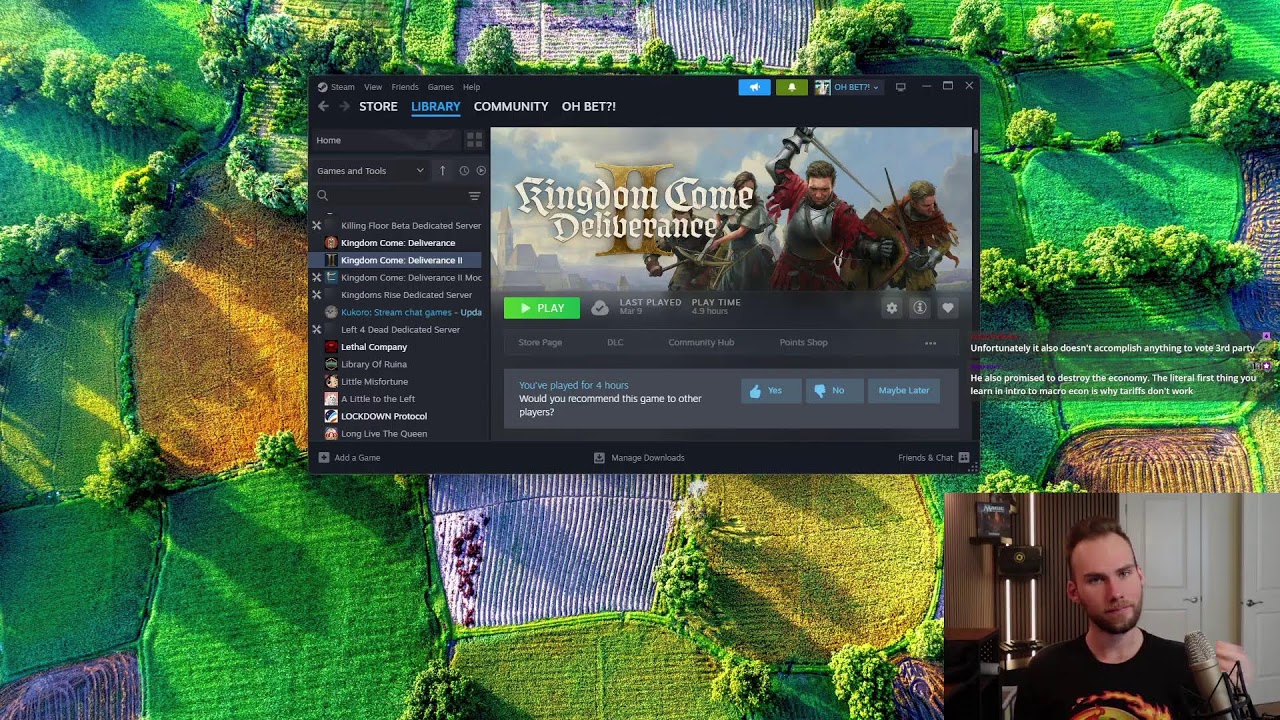Viewport: 1280px width, 720px height.
Task: Select the Little Misfortune icon
Action: [331, 382]
